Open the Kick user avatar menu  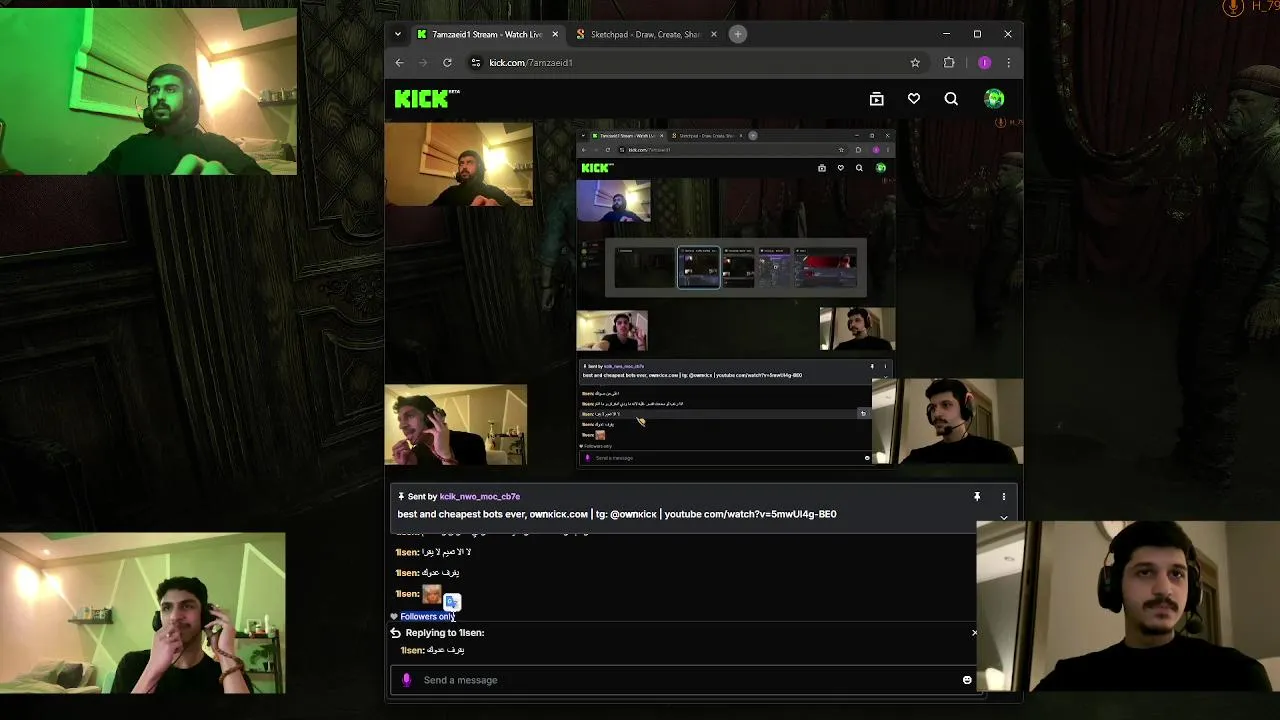pyautogui.click(x=994, y=98)
